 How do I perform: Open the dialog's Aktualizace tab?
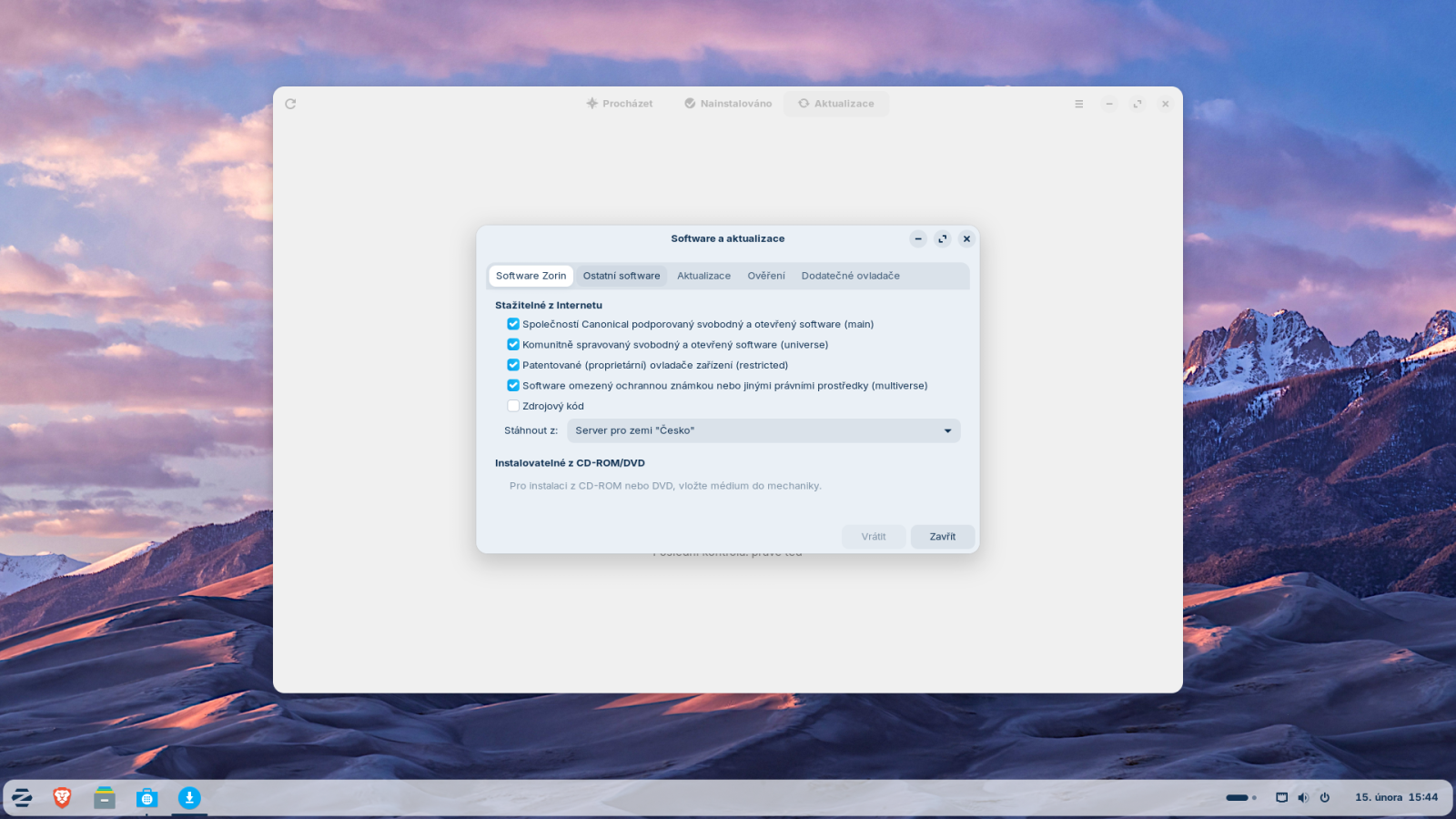(x=703, y=276)
